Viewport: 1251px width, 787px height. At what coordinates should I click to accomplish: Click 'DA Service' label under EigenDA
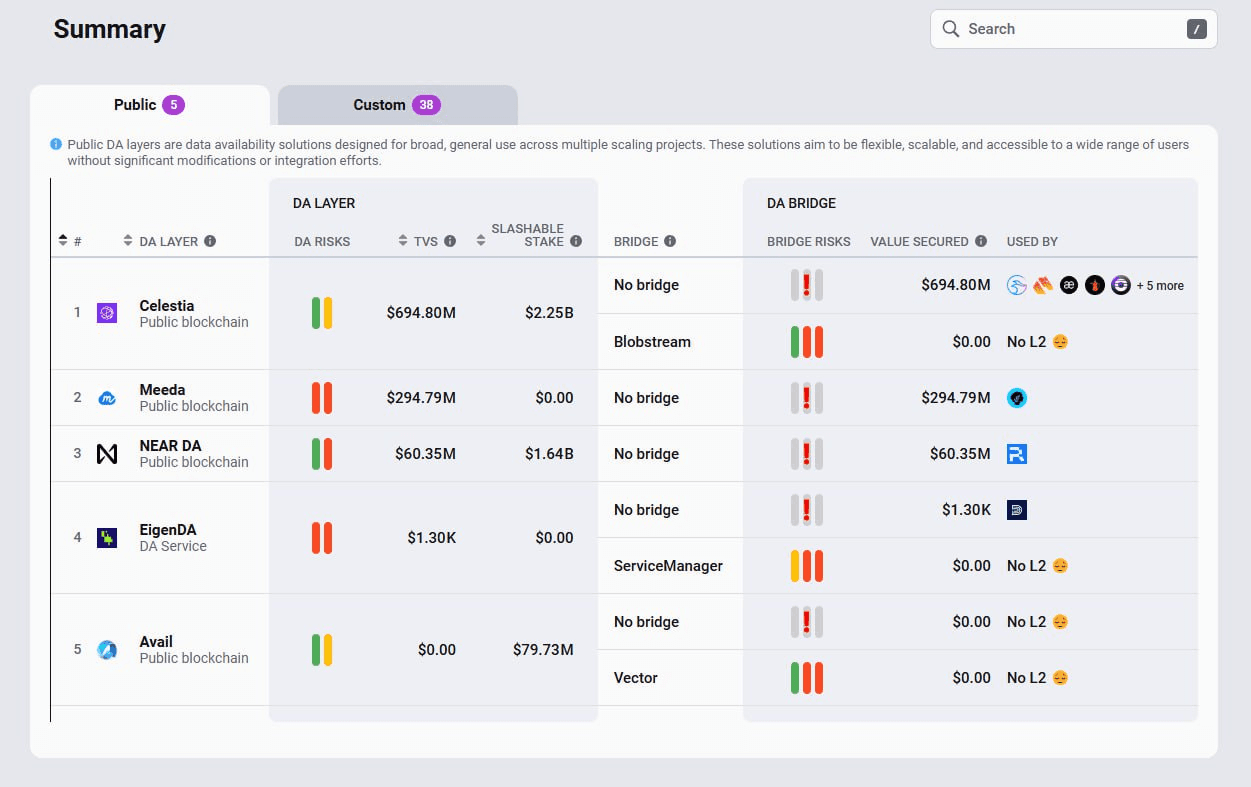coord(173,546)
